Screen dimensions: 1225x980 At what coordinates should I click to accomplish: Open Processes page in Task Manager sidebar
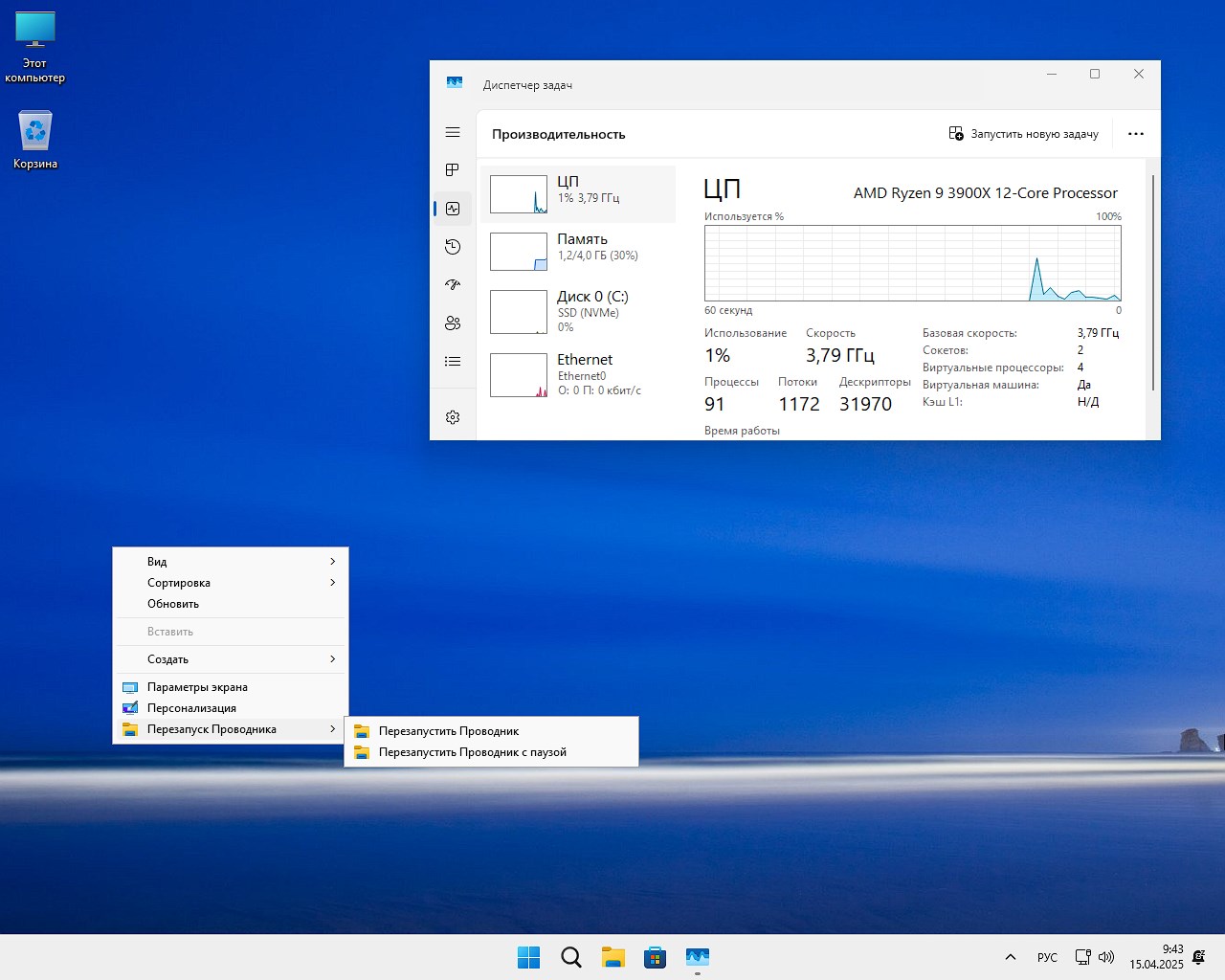pyautogui.click(x=453, y=170)
